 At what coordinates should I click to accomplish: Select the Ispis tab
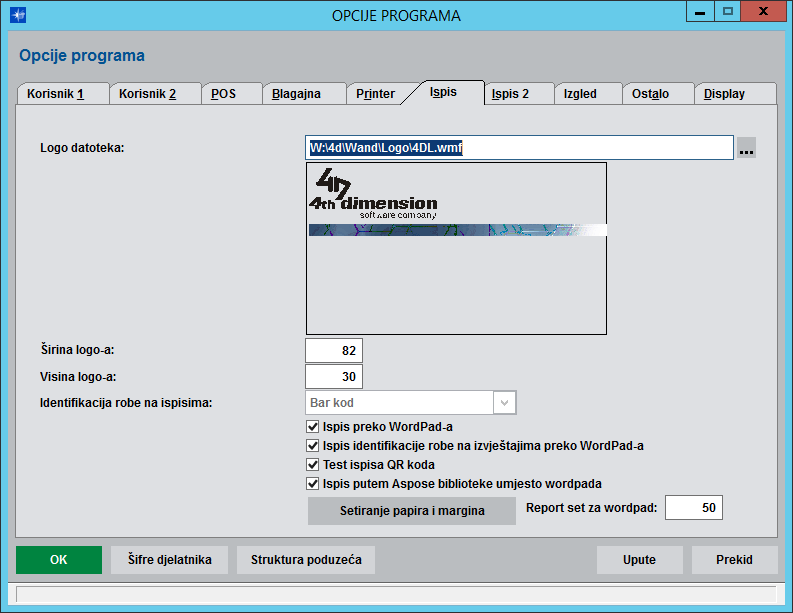pyautogui.click(x=444, y=92)
